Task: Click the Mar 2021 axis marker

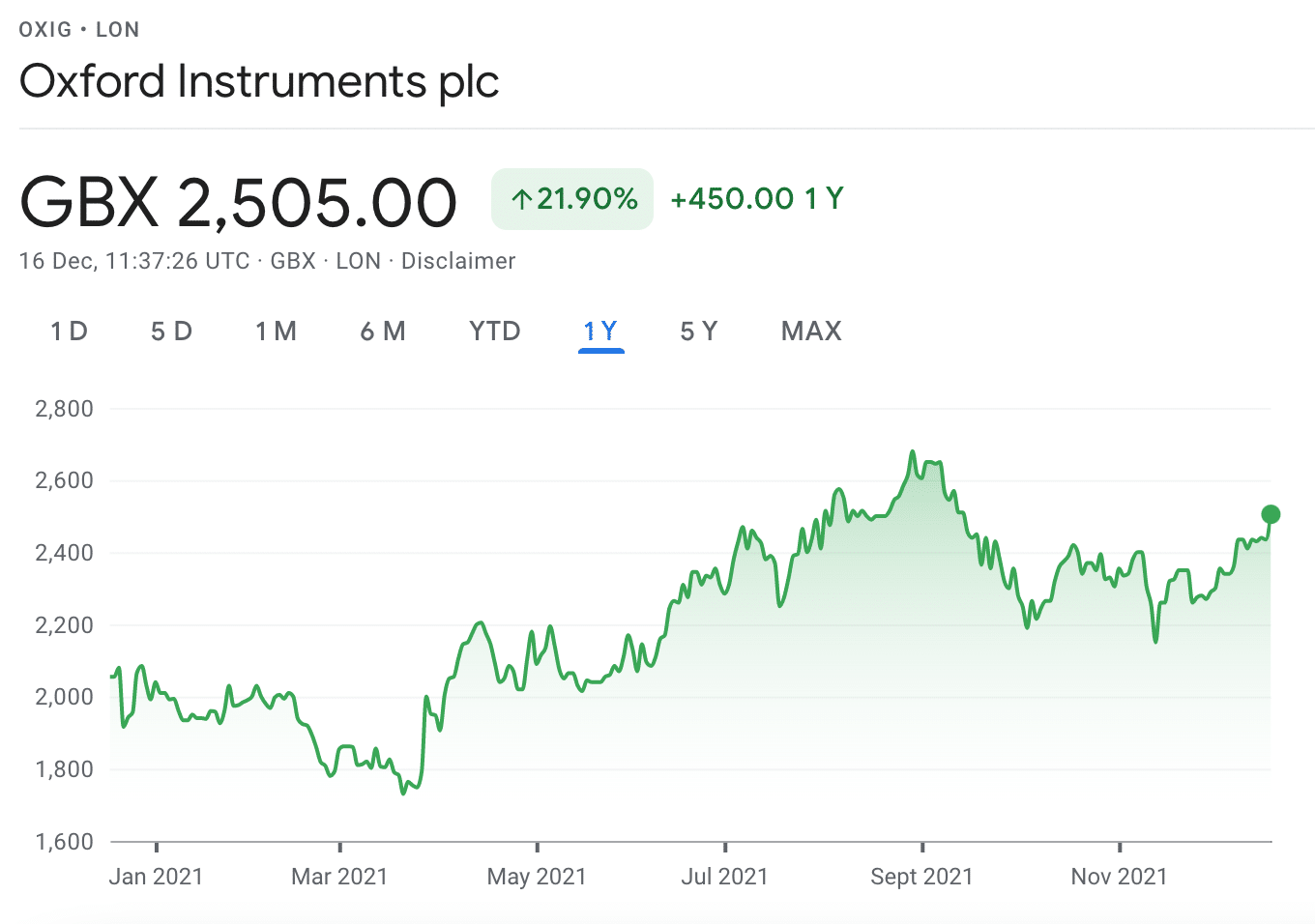Action: point(339,877)
